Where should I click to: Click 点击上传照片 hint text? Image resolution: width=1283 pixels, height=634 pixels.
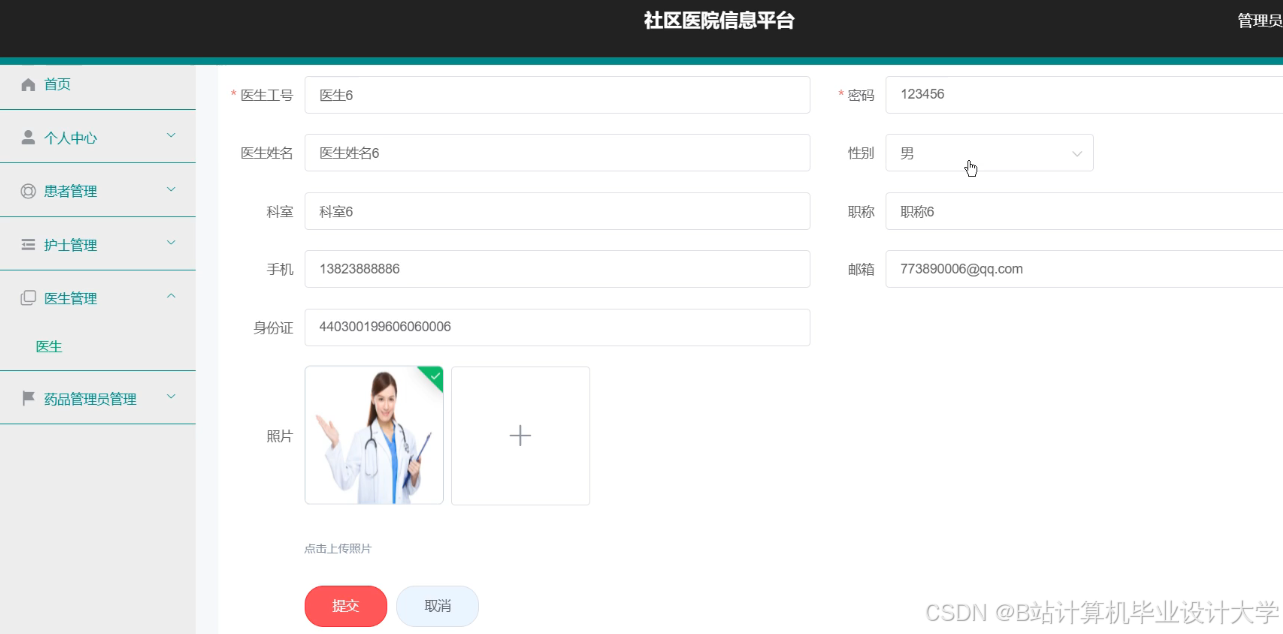point(338,549)
